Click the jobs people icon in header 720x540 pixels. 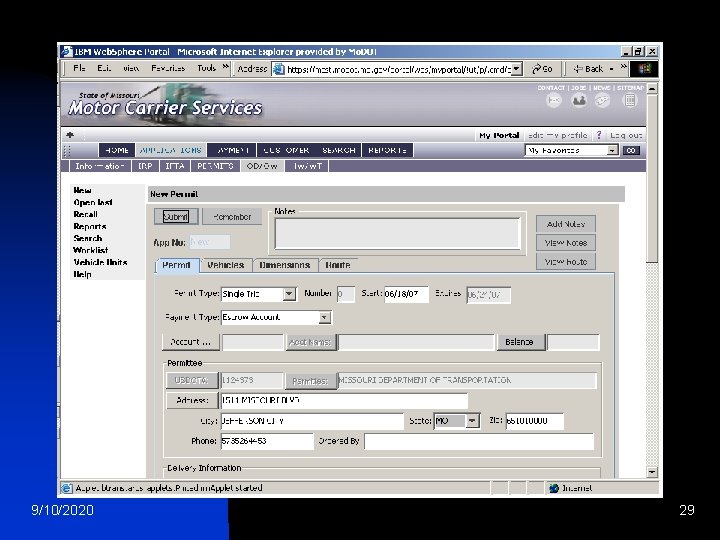(x=579, y=100)
